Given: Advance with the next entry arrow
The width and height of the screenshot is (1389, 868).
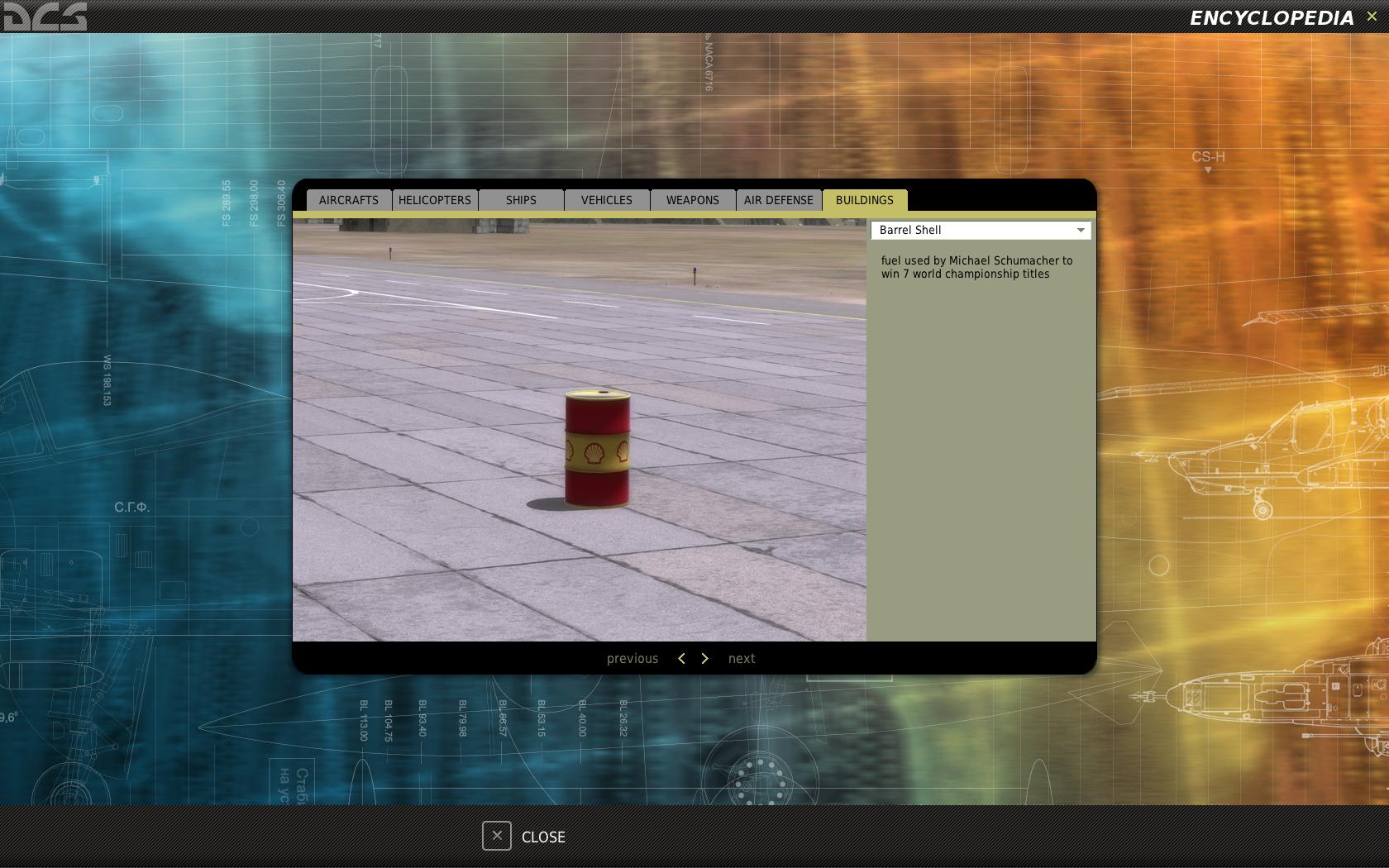Looking at the screenshot, I should pos(704,658).
